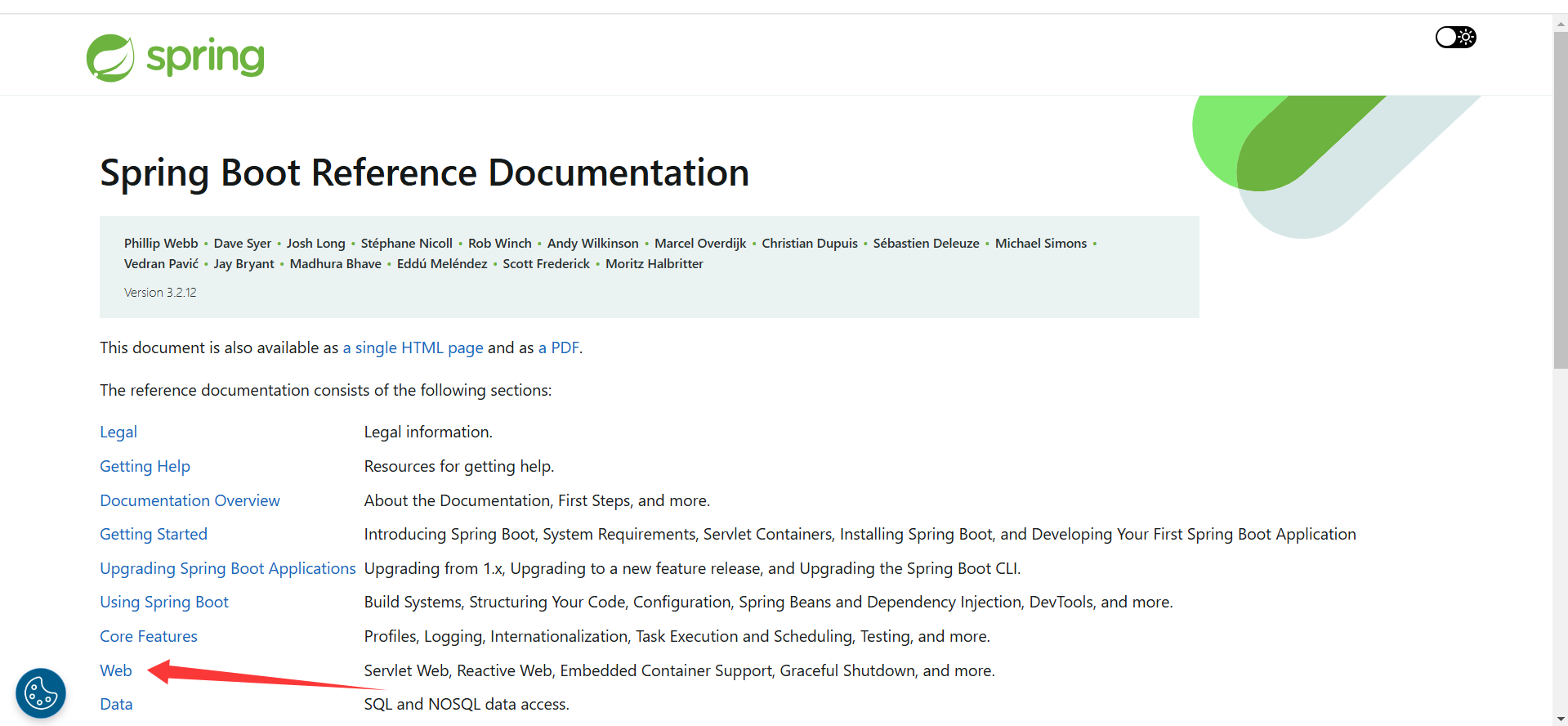
Task: Click the 'Legal information.' description
Action: 428,432
